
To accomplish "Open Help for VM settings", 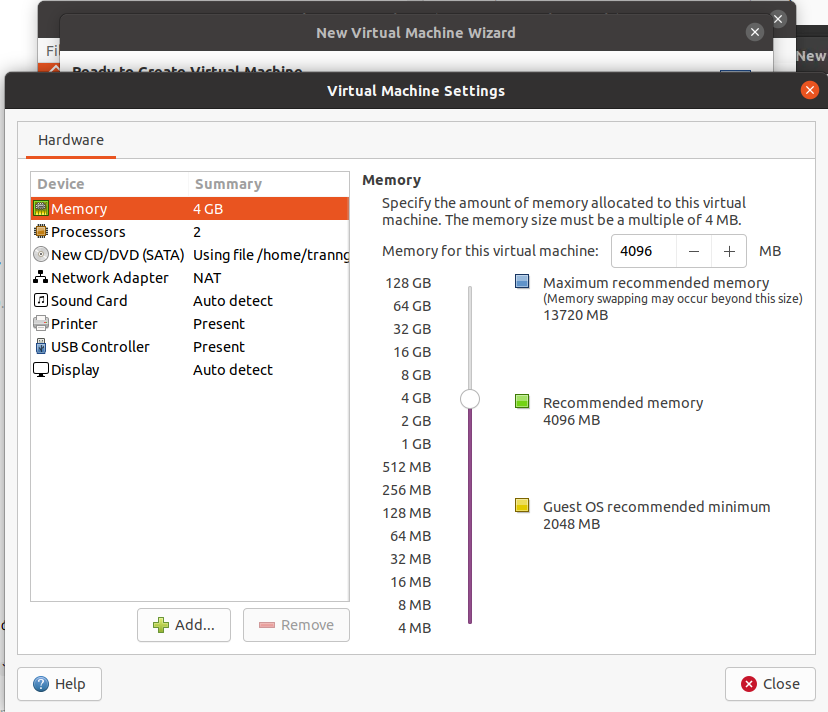I will 59,684.
